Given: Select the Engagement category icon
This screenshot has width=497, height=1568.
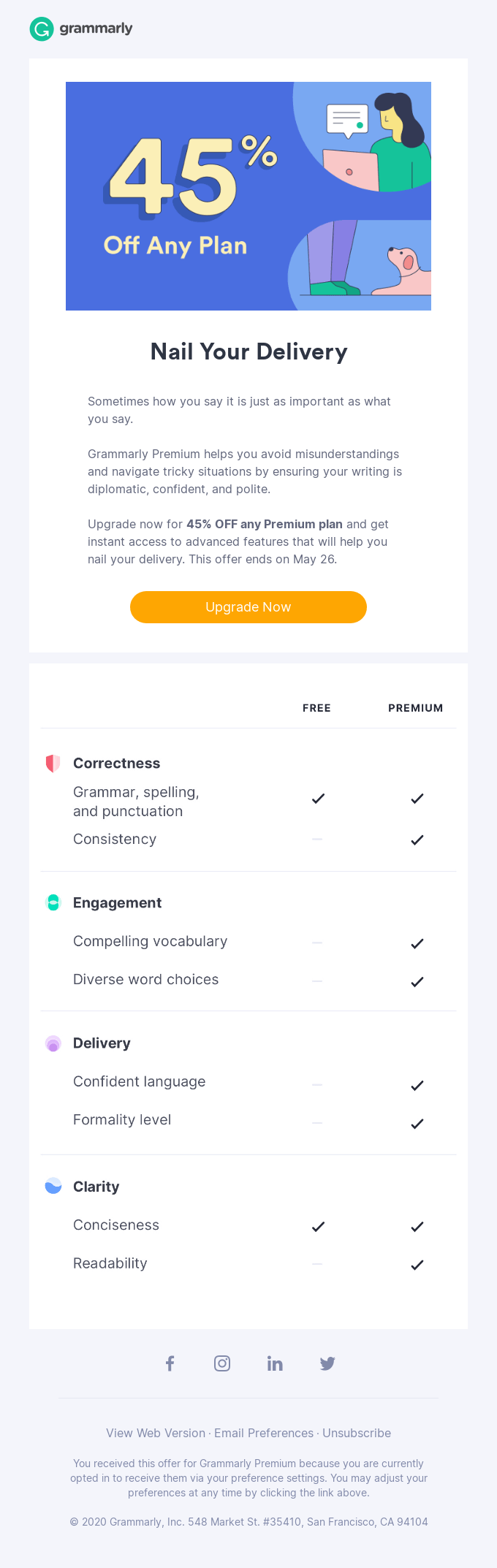Looking at the screenshot, I should pos(52,902).
